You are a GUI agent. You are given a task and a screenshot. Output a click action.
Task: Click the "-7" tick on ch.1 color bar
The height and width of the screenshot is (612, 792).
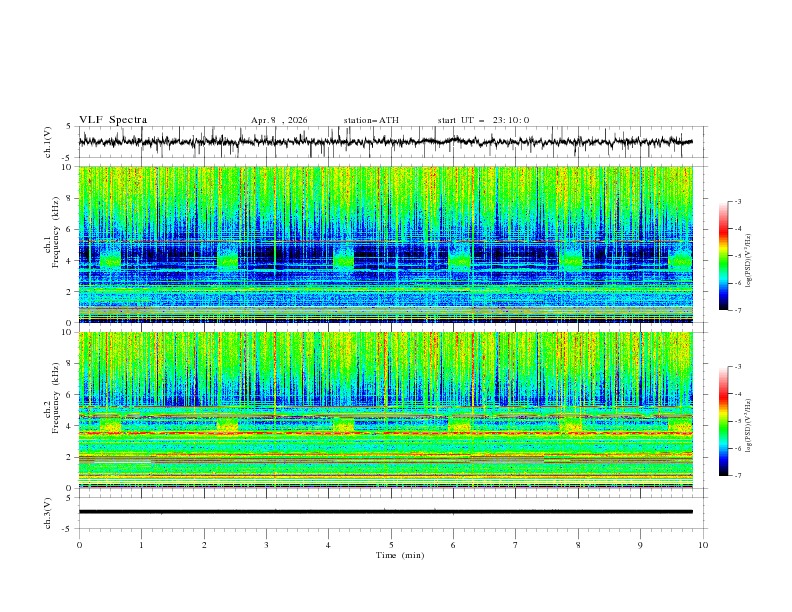(737, 310)
